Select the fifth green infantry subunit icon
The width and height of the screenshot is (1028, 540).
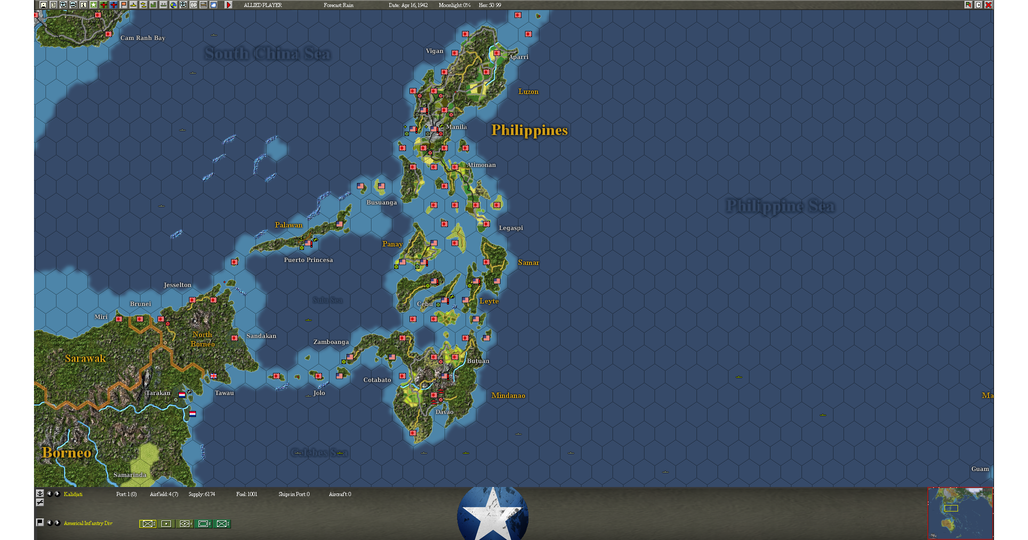click(x=222, y=524)
